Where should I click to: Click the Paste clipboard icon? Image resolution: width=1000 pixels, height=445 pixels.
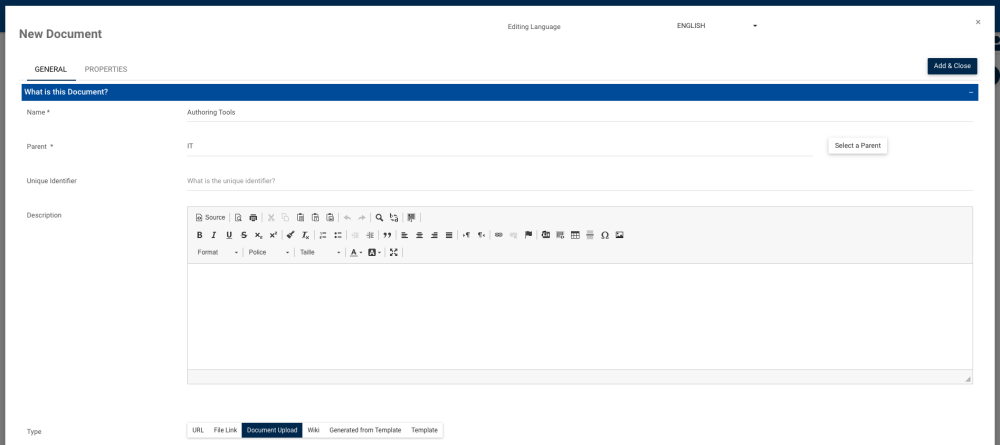[x=300, y=217]
